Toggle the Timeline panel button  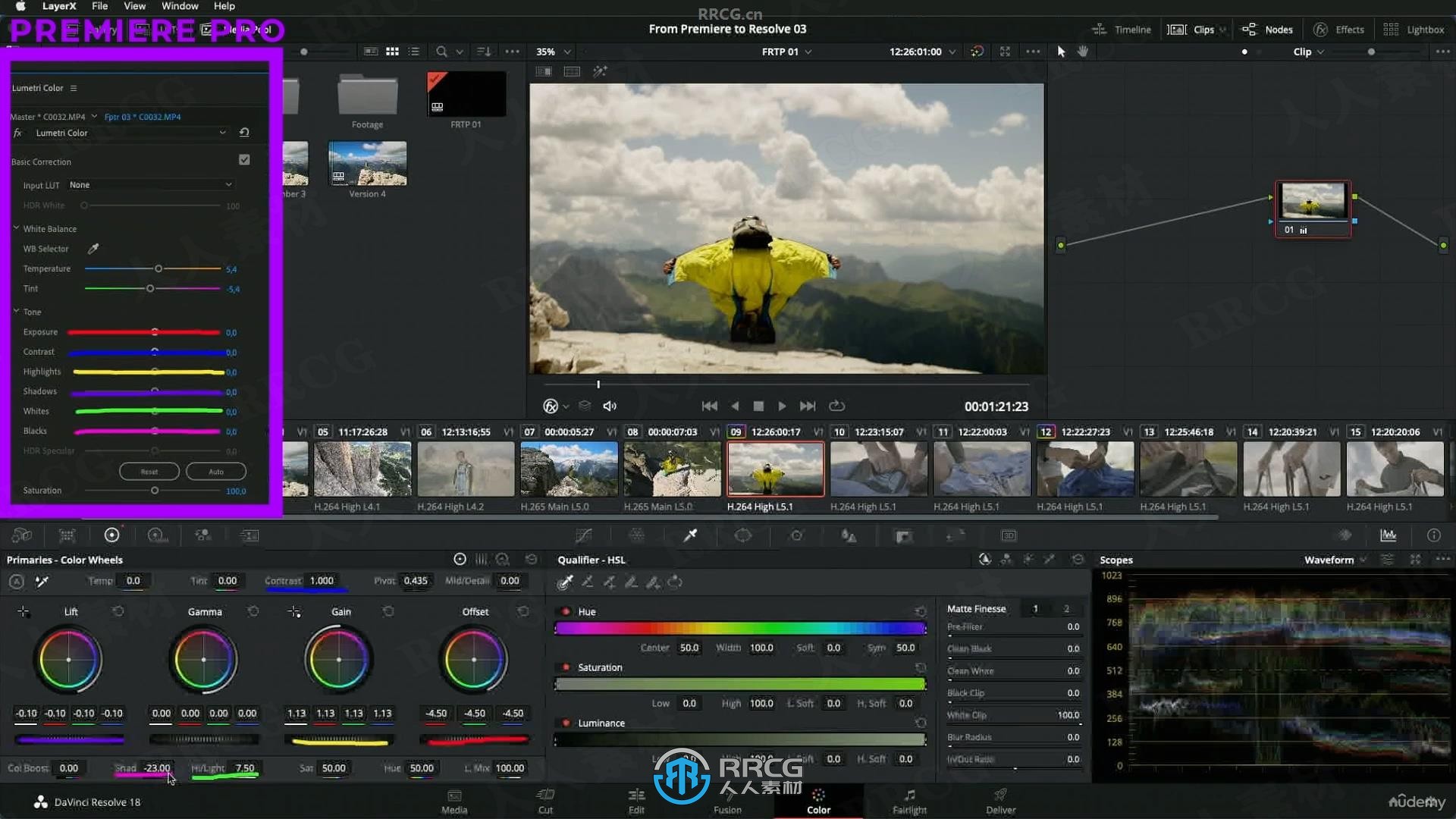click(x=1122, y=30)
